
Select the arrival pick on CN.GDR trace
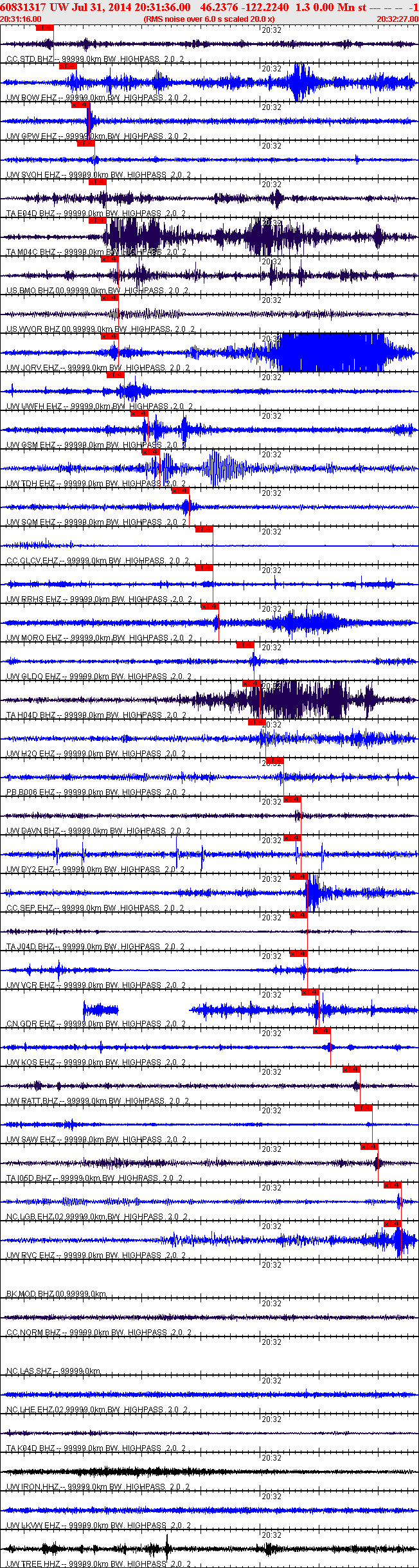(311, 992)
